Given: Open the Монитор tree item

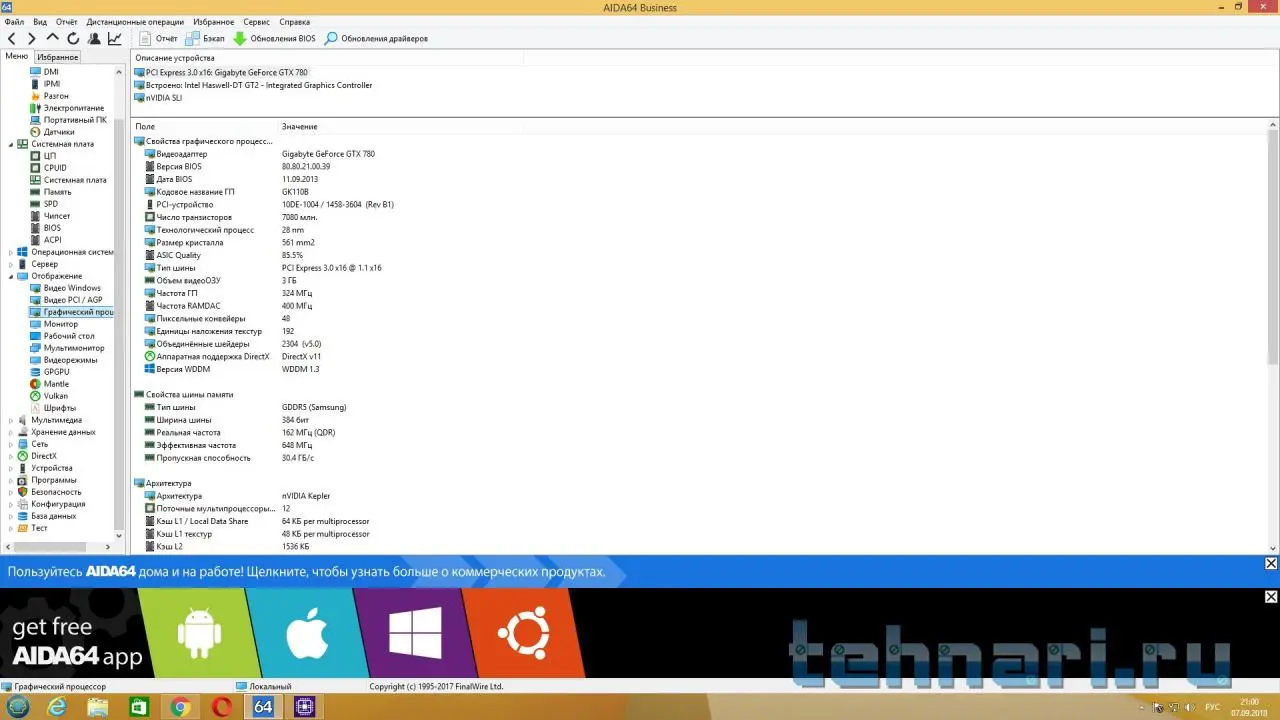Looking at the screenshot, I should point(61,324).
